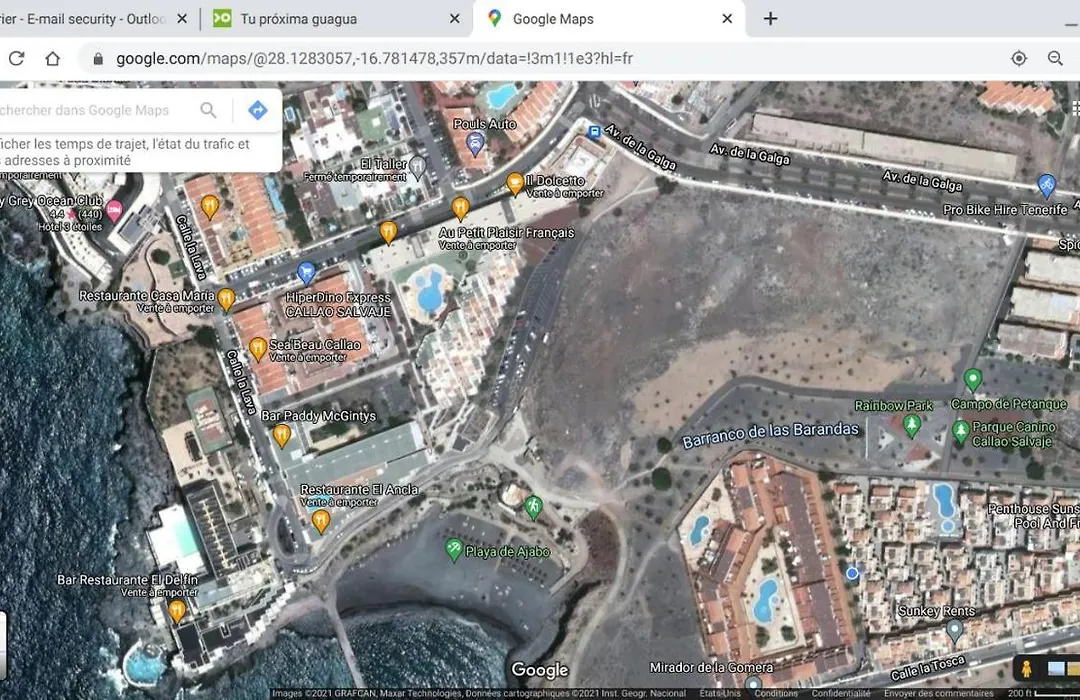Select the Parque Canino Callao Salvaje pin

[x=961, y=432]
